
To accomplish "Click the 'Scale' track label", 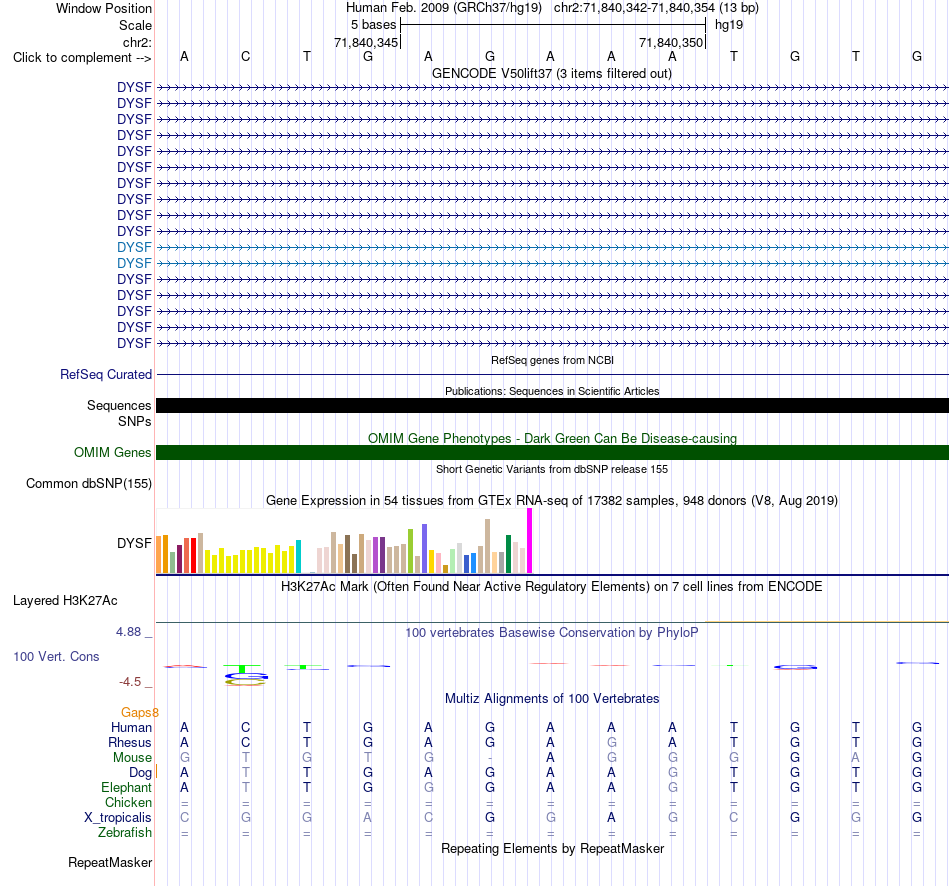I will tap(135, 25).
